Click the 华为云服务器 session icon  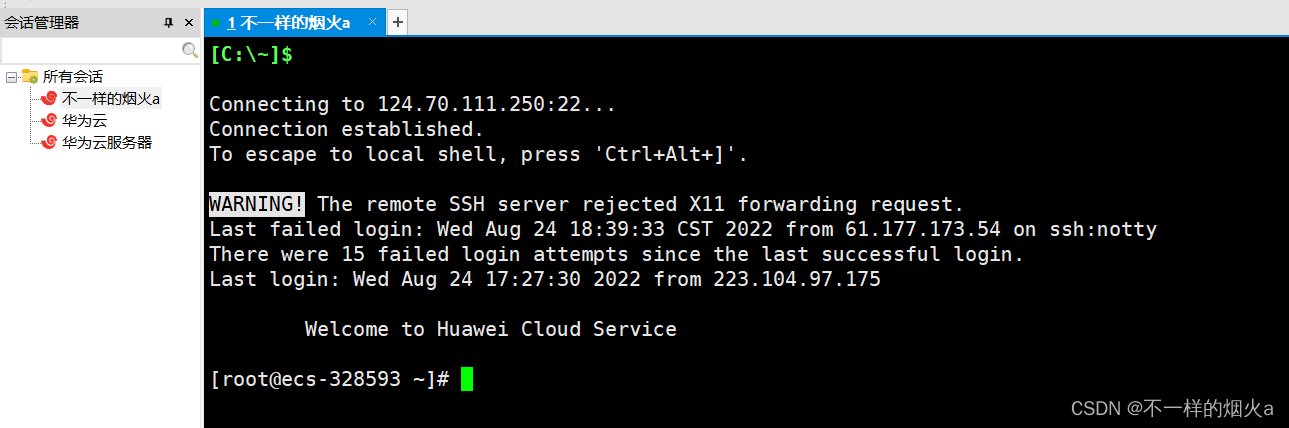click(x=49, y=143)
